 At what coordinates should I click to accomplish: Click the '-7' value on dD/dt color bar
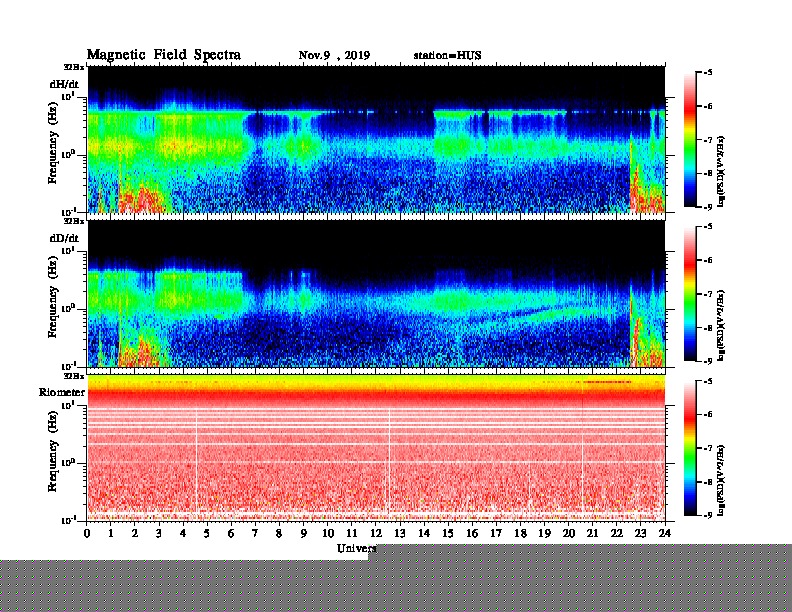click(x=707, y=294)
